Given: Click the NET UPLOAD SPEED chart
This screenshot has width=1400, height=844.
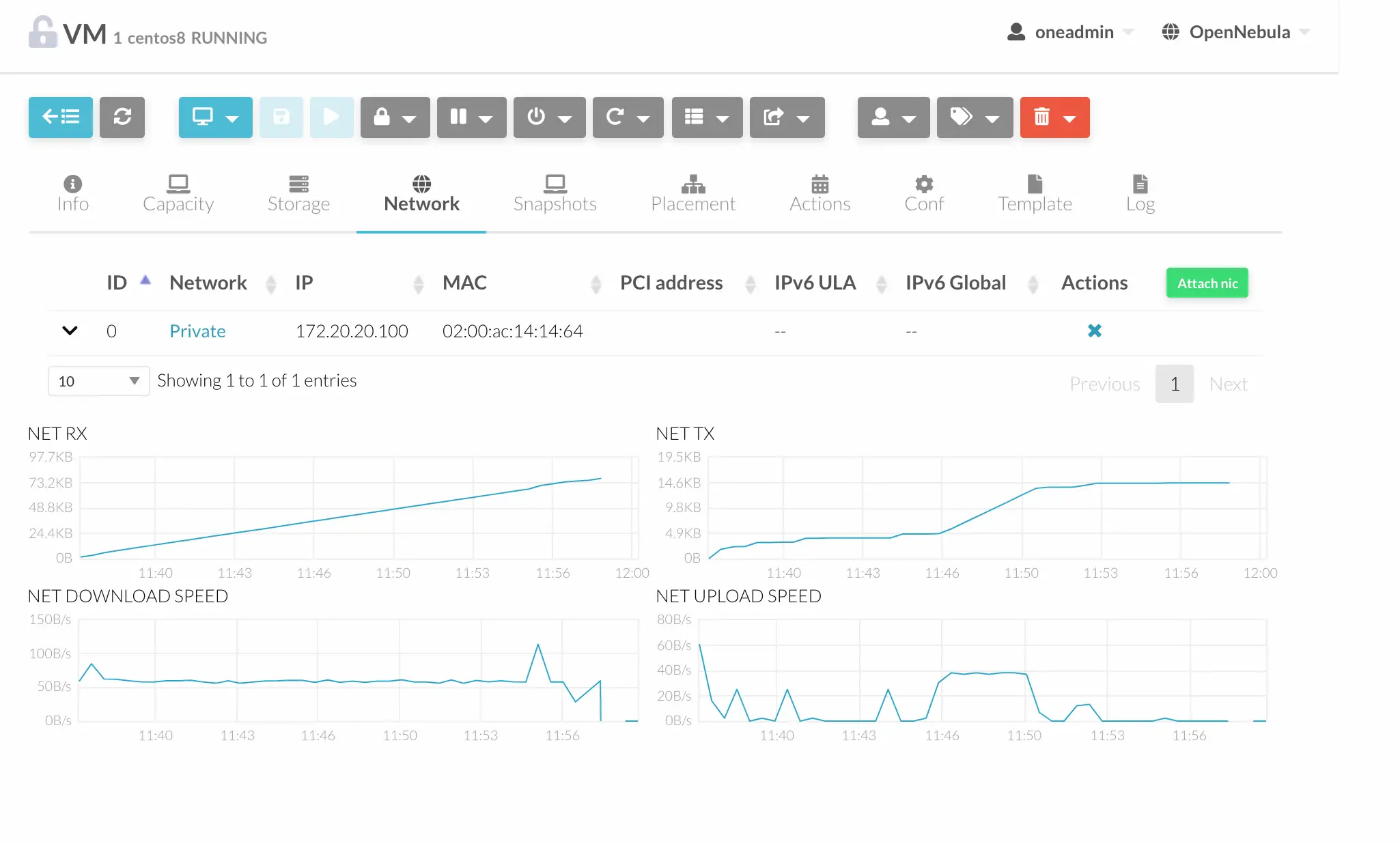Looking at the screenshot, I should tap(983, 670).
